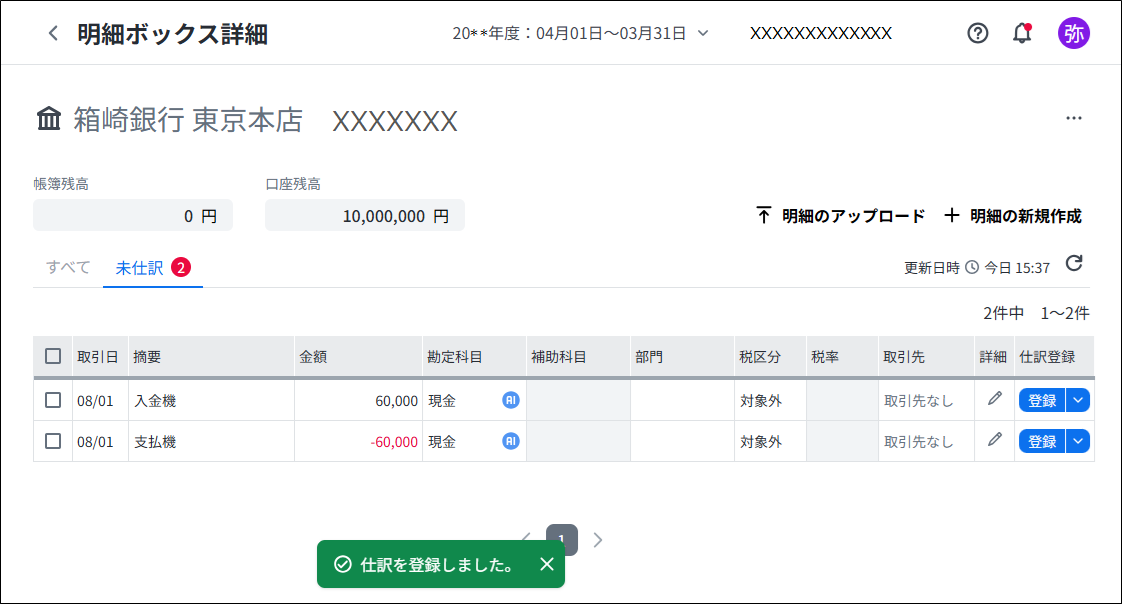Expand register options for 支払機 row
The height and width of the screenshot is (604, 1122).
tap(1078, 441)
